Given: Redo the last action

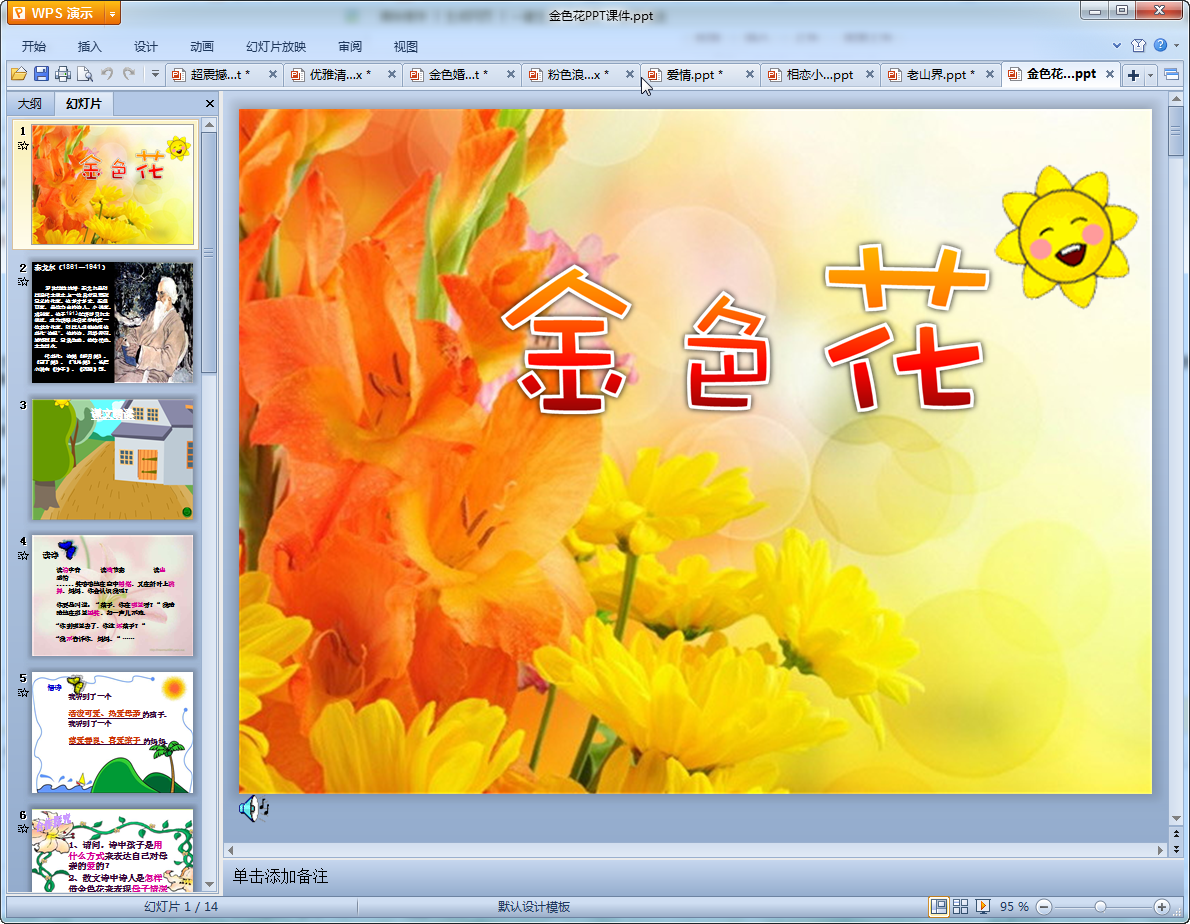Looking at the screenshot, I should click(x=129, y=74).
